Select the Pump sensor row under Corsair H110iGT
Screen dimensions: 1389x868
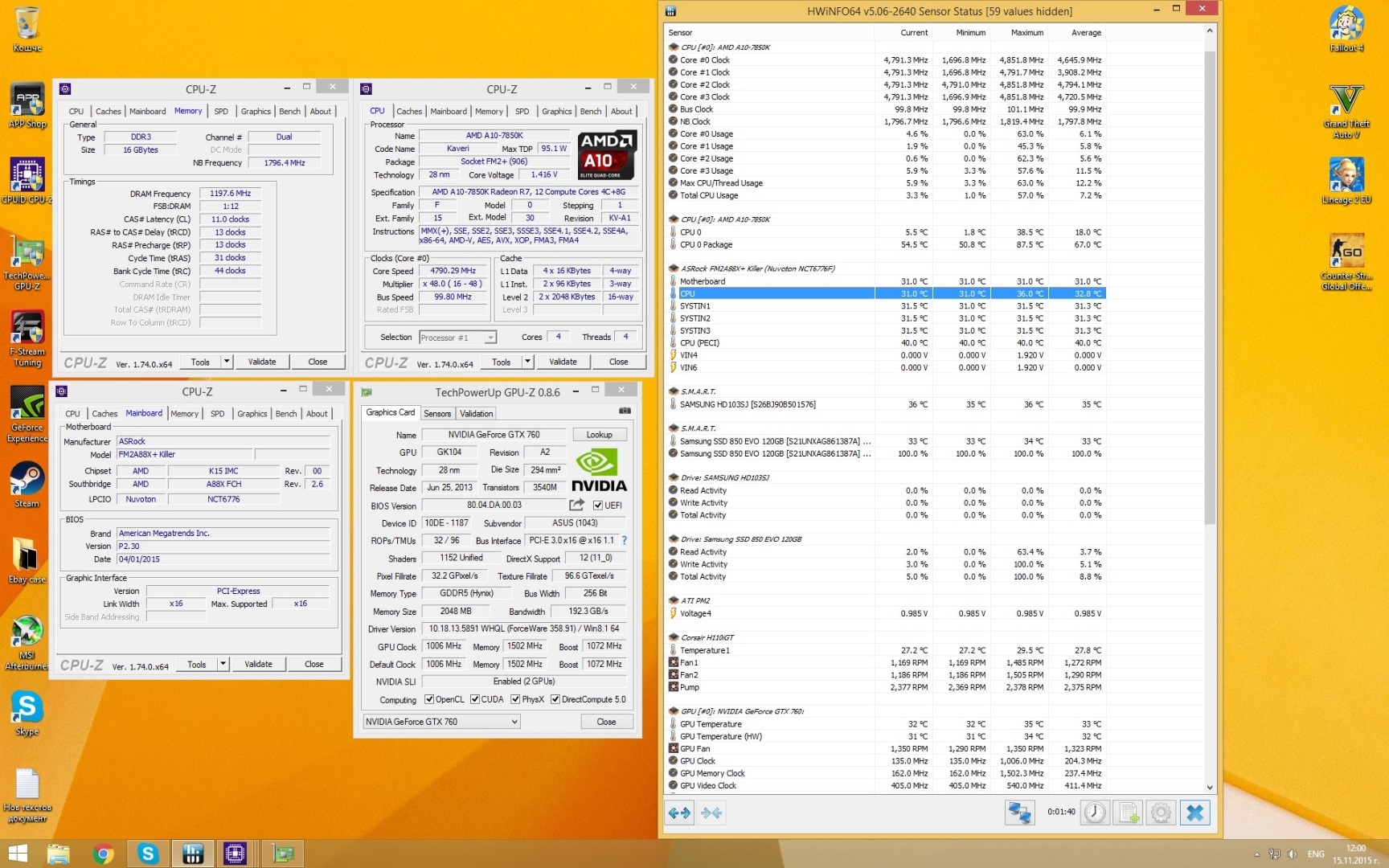coord(887,687)
